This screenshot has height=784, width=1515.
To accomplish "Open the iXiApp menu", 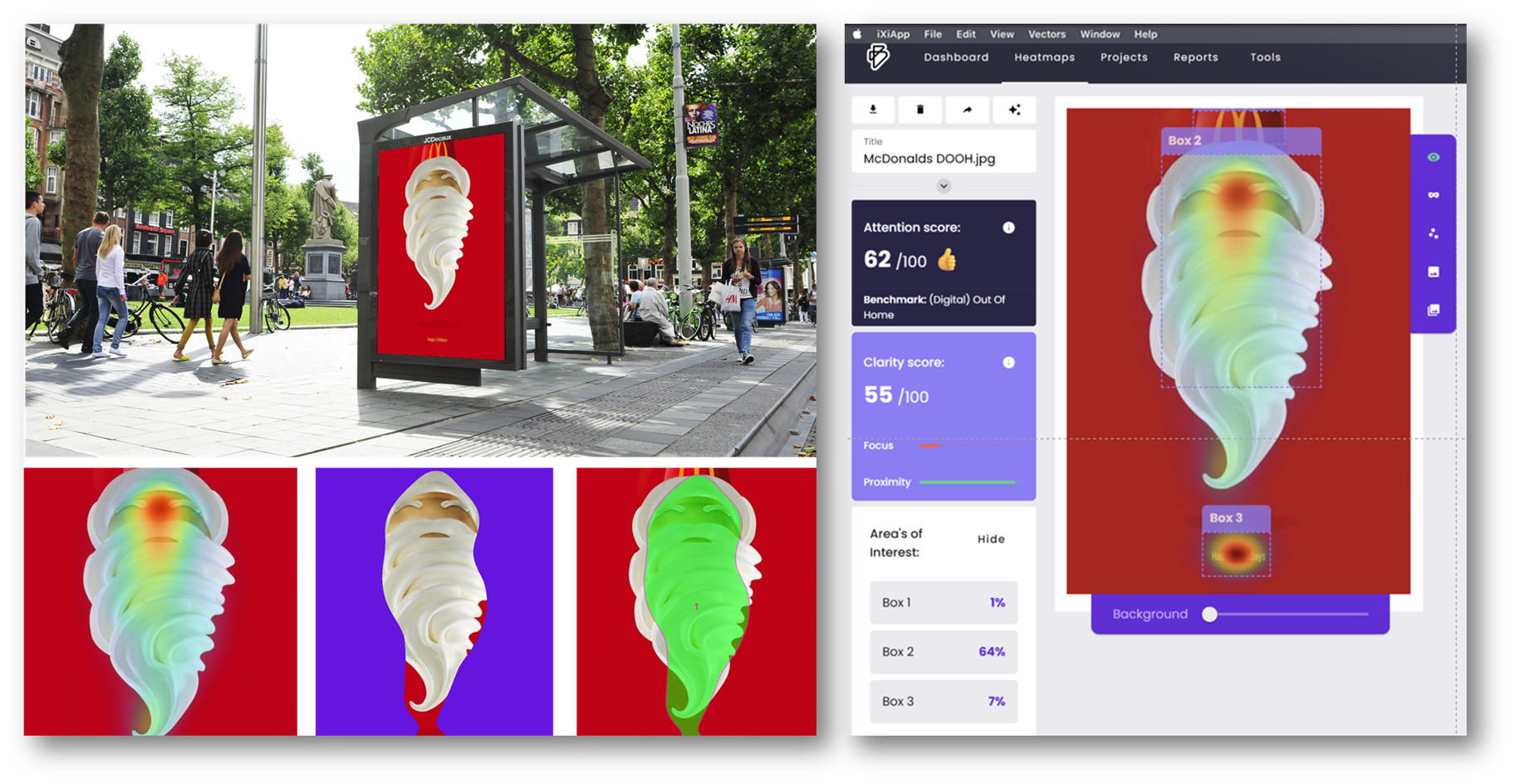I will click(x=893, y=34).
